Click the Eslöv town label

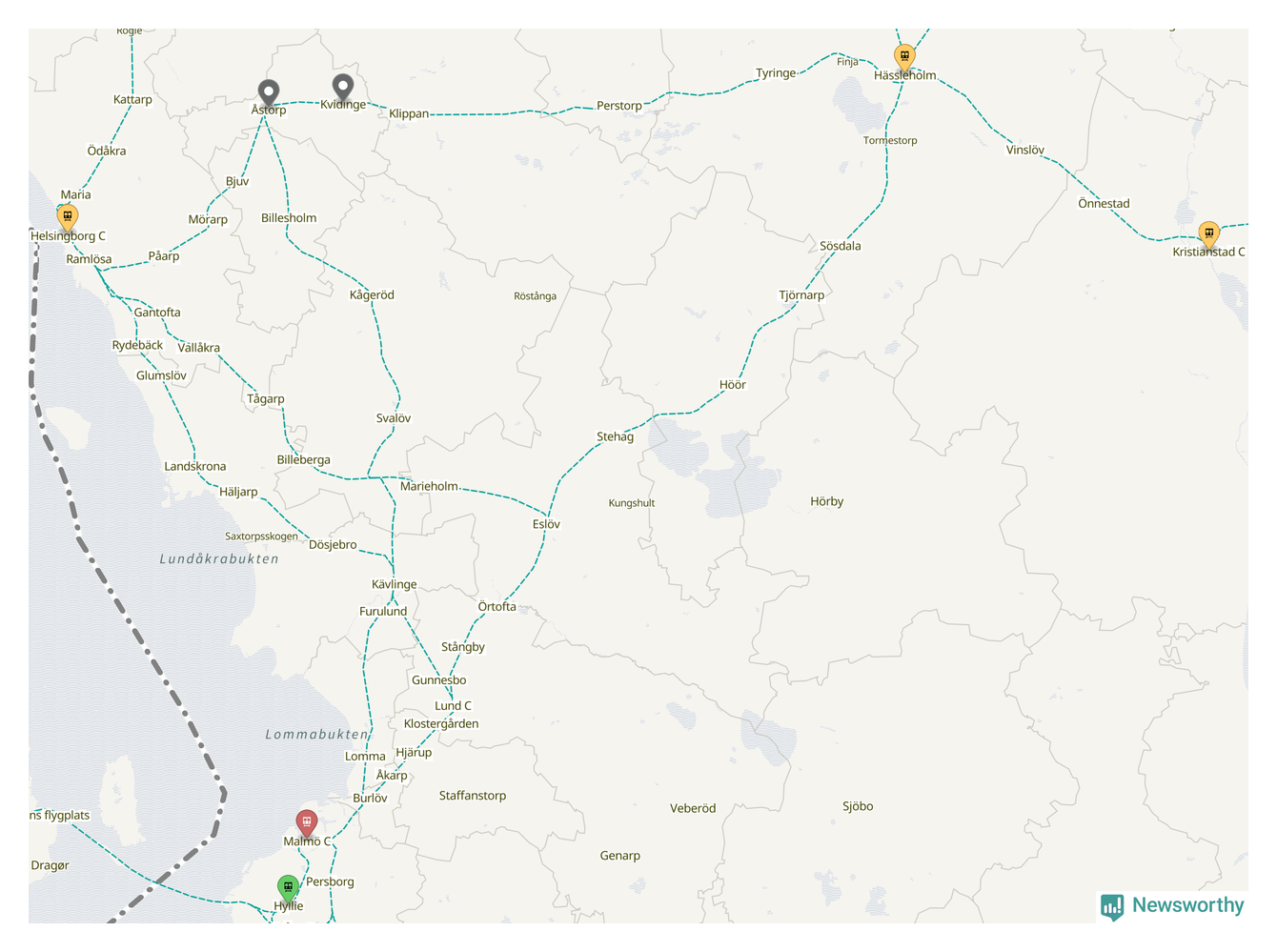[546, 524]
